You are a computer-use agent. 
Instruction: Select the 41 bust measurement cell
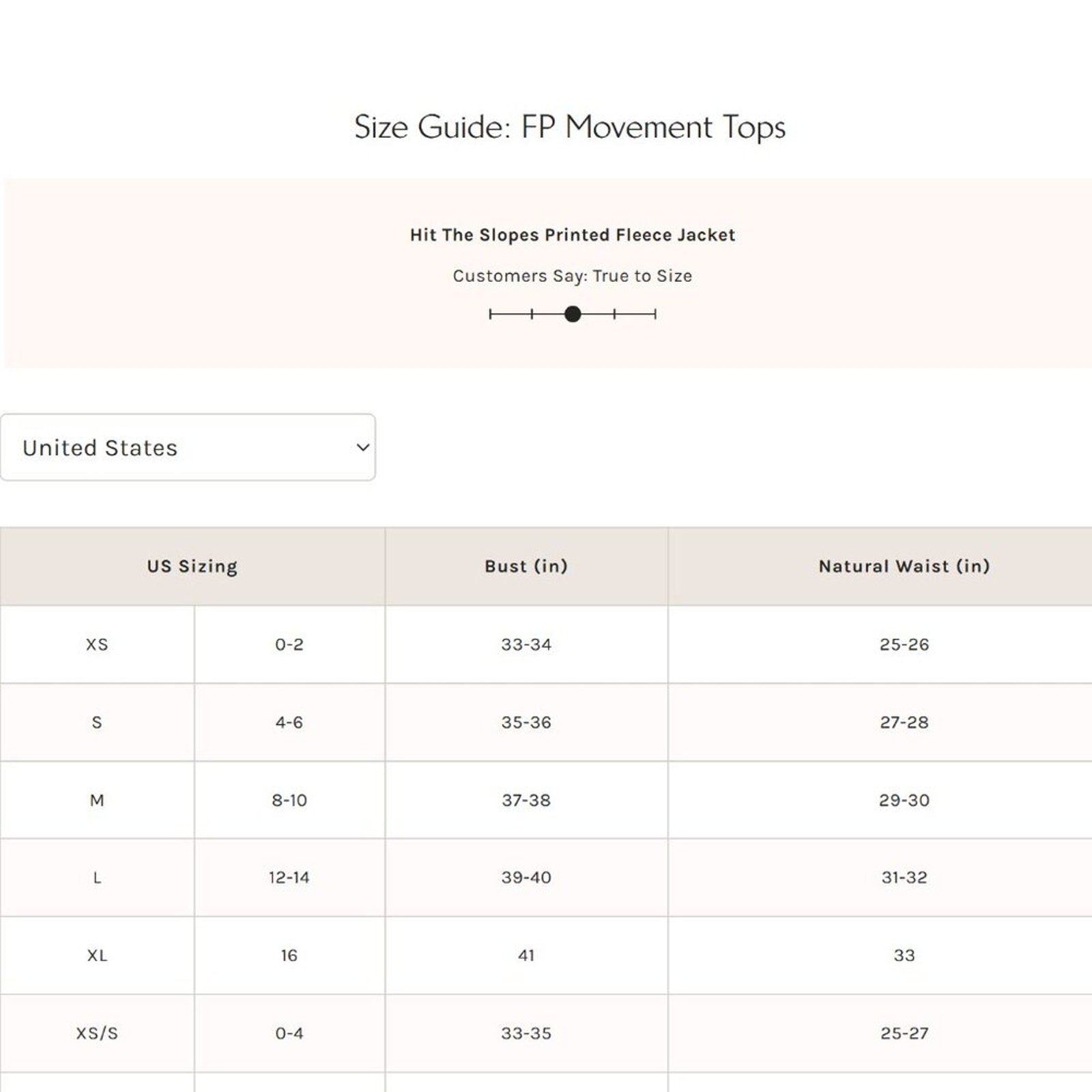click(x=526, y=955)
